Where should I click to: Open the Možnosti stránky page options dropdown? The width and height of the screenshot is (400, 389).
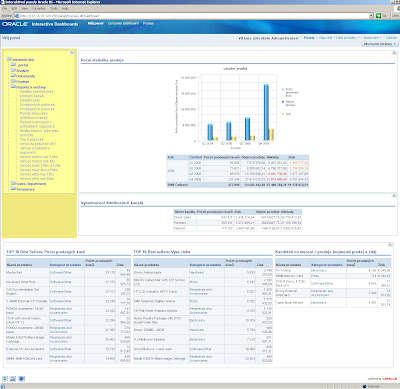point(380,44)
